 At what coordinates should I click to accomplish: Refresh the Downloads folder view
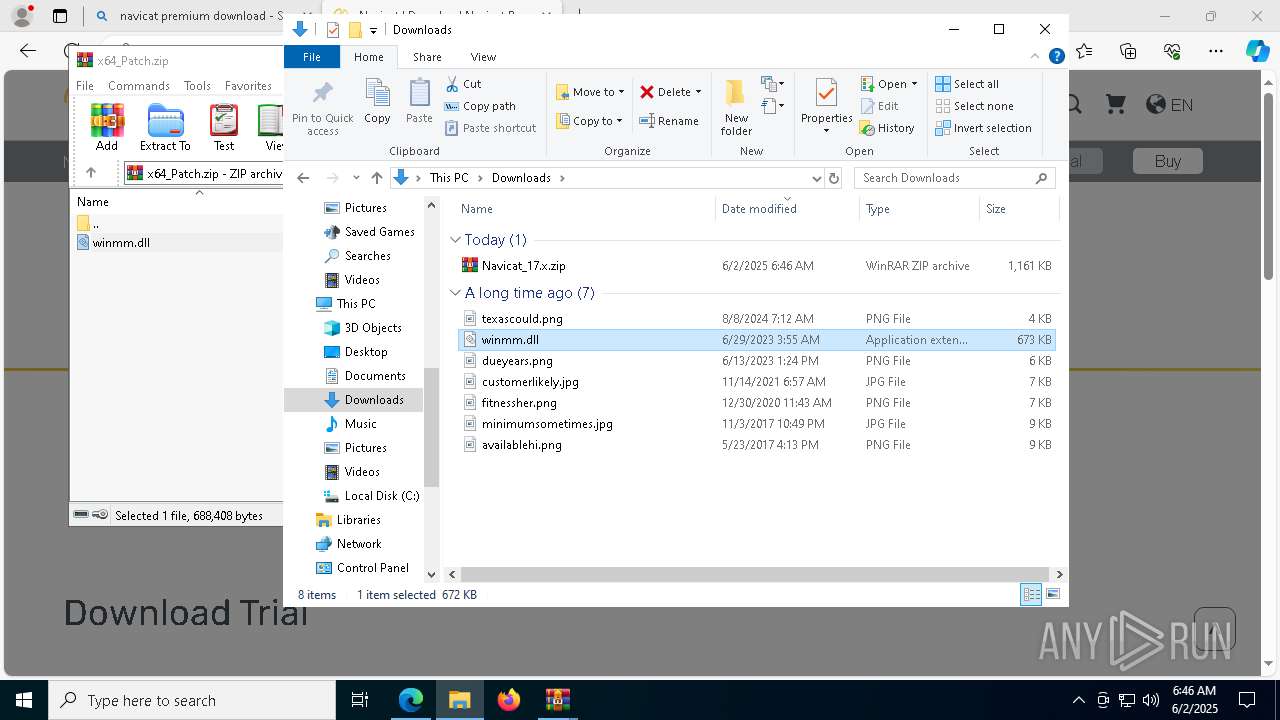tap(834, 178)
